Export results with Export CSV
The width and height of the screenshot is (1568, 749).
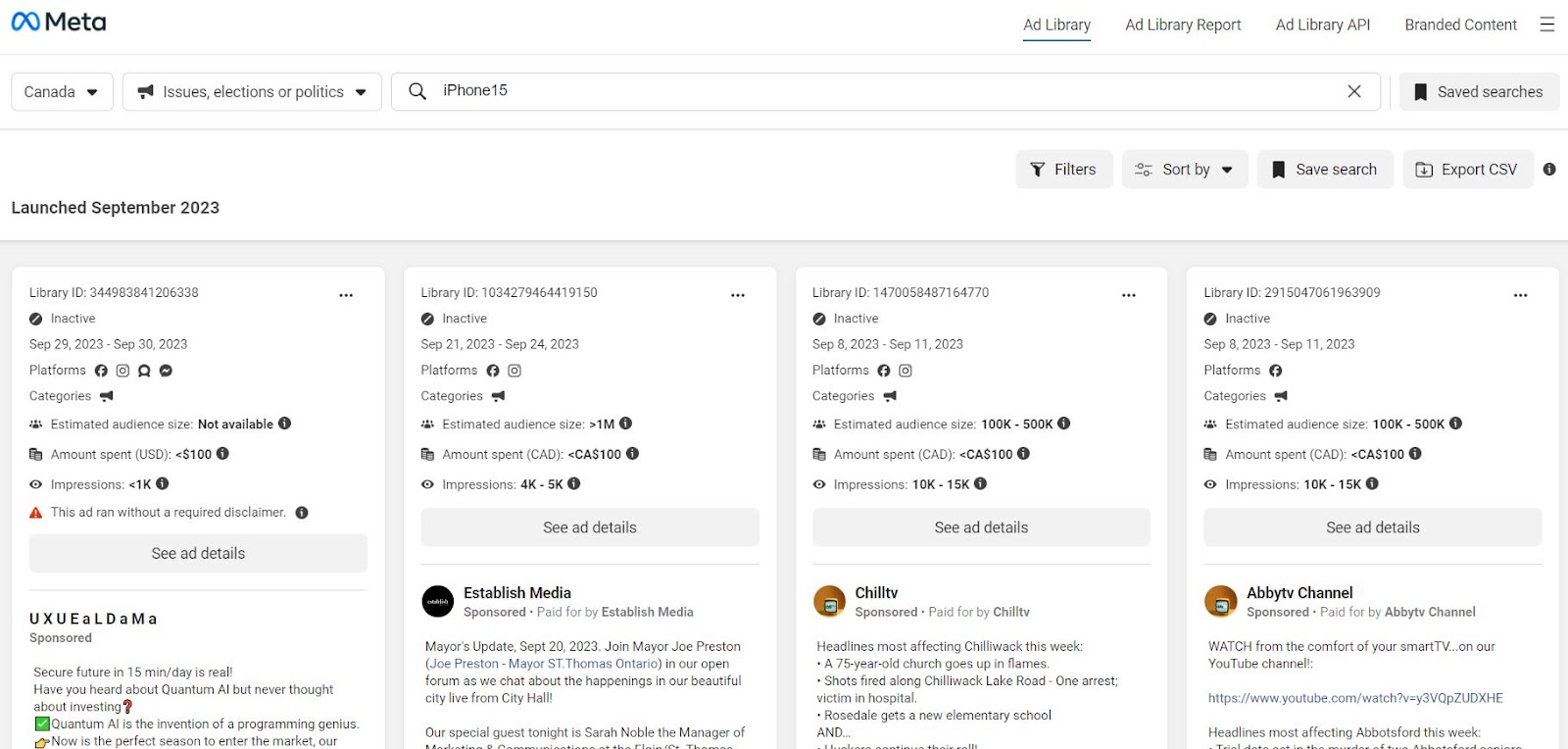[1468, 170]
